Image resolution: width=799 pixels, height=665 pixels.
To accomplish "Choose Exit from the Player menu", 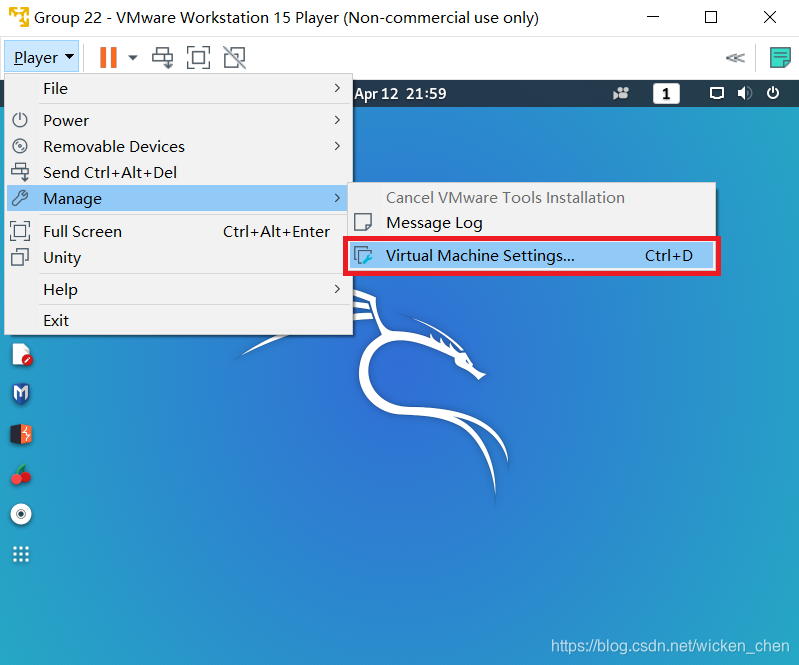I will click(178, 321).
